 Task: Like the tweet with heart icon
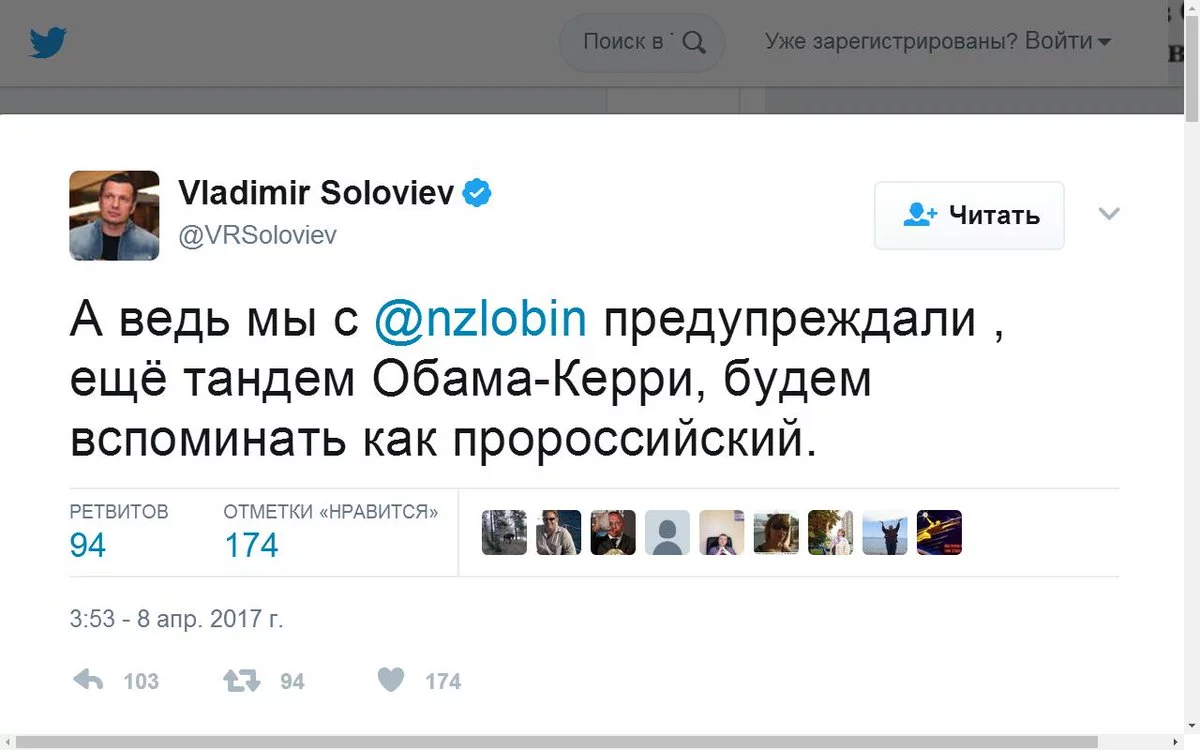[x=391, y=681]
